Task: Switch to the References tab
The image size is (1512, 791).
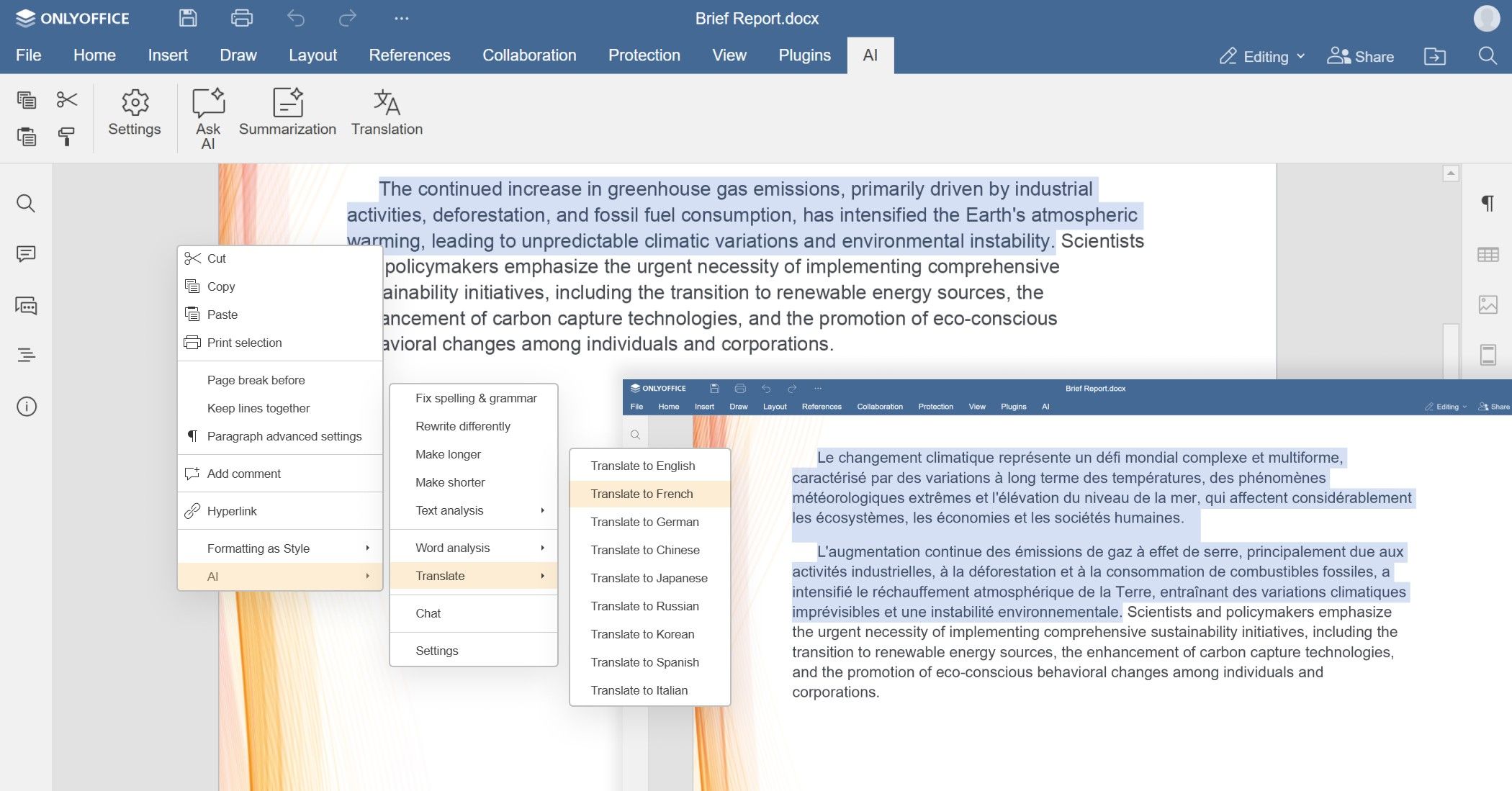Action: point(410,55)
